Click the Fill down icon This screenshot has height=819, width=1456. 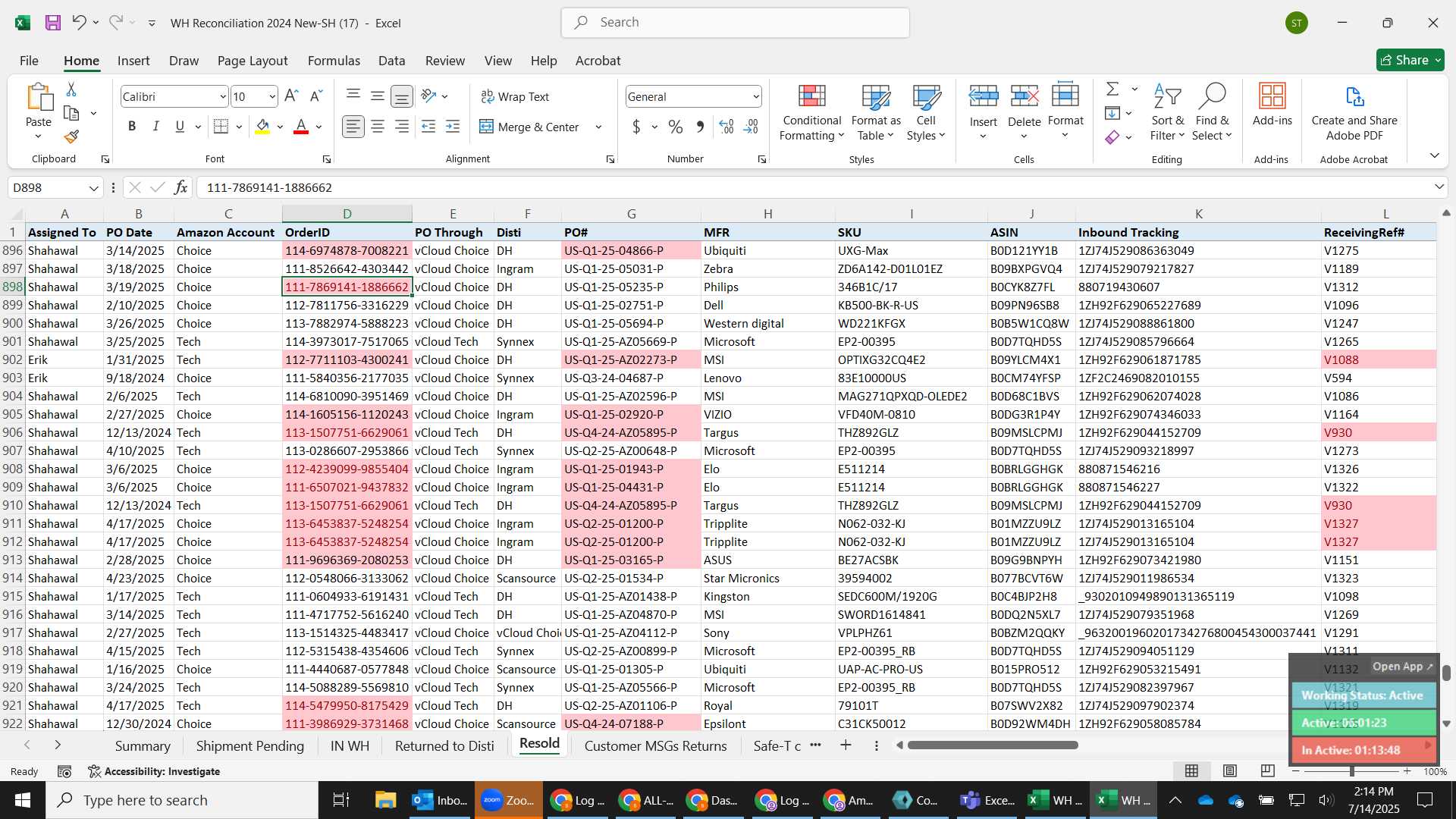pos(1112,113)
